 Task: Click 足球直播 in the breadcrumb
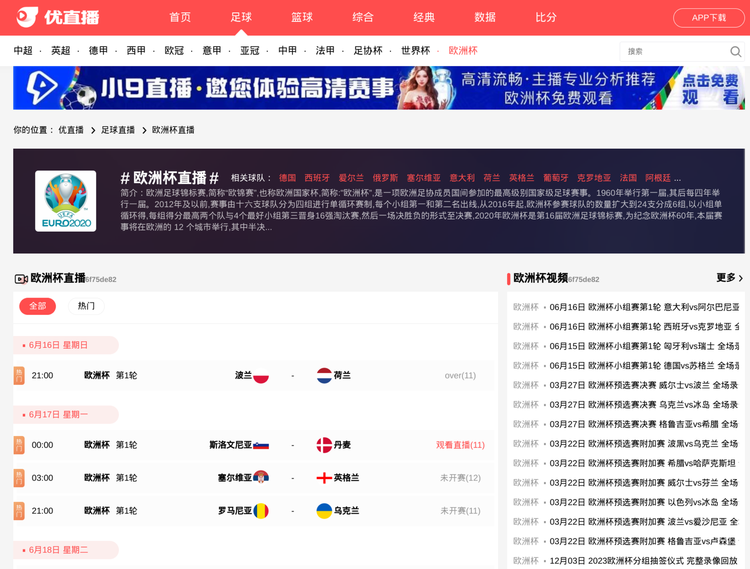117,130
